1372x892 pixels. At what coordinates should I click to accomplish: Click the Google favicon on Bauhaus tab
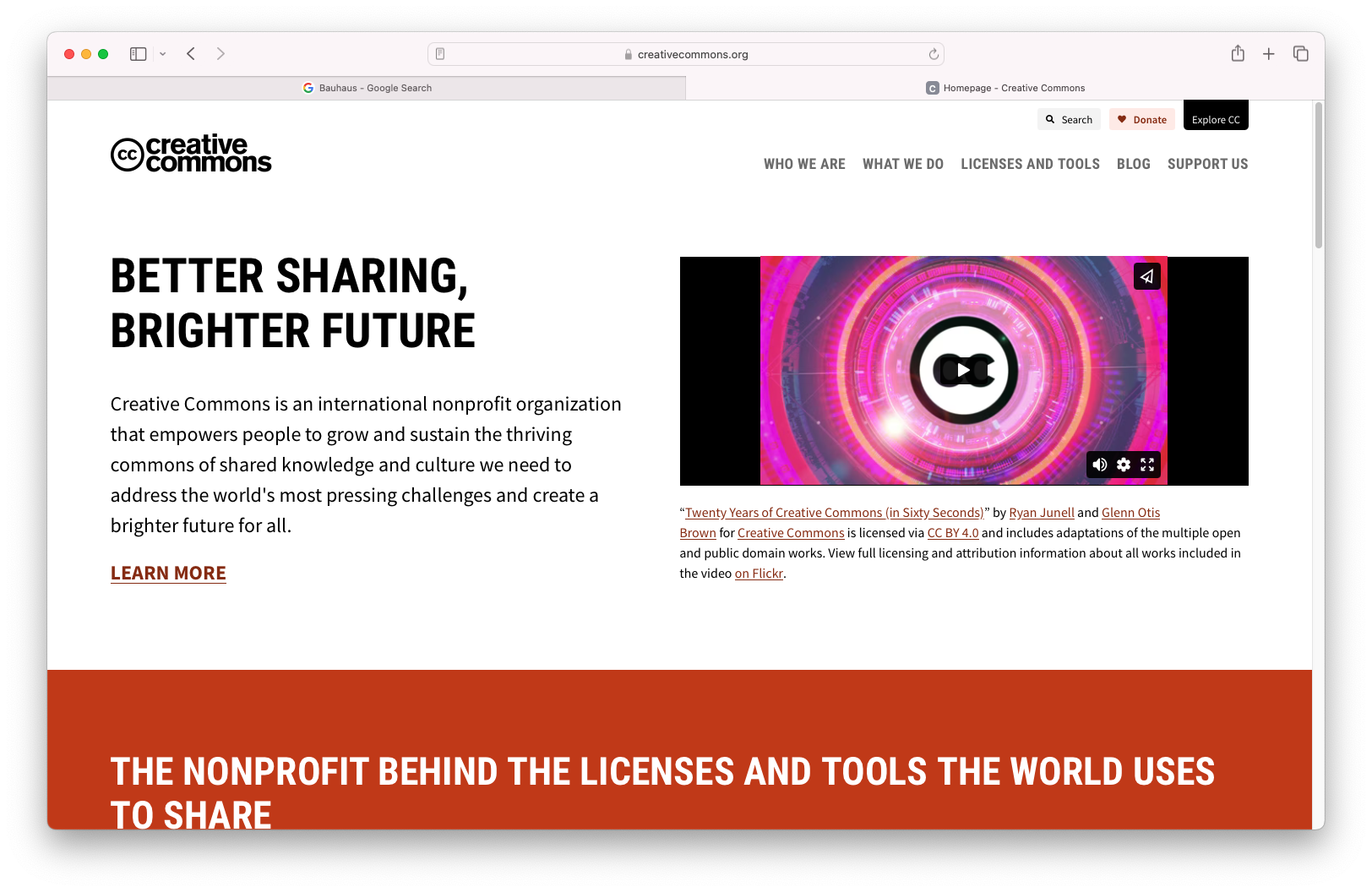308,88
